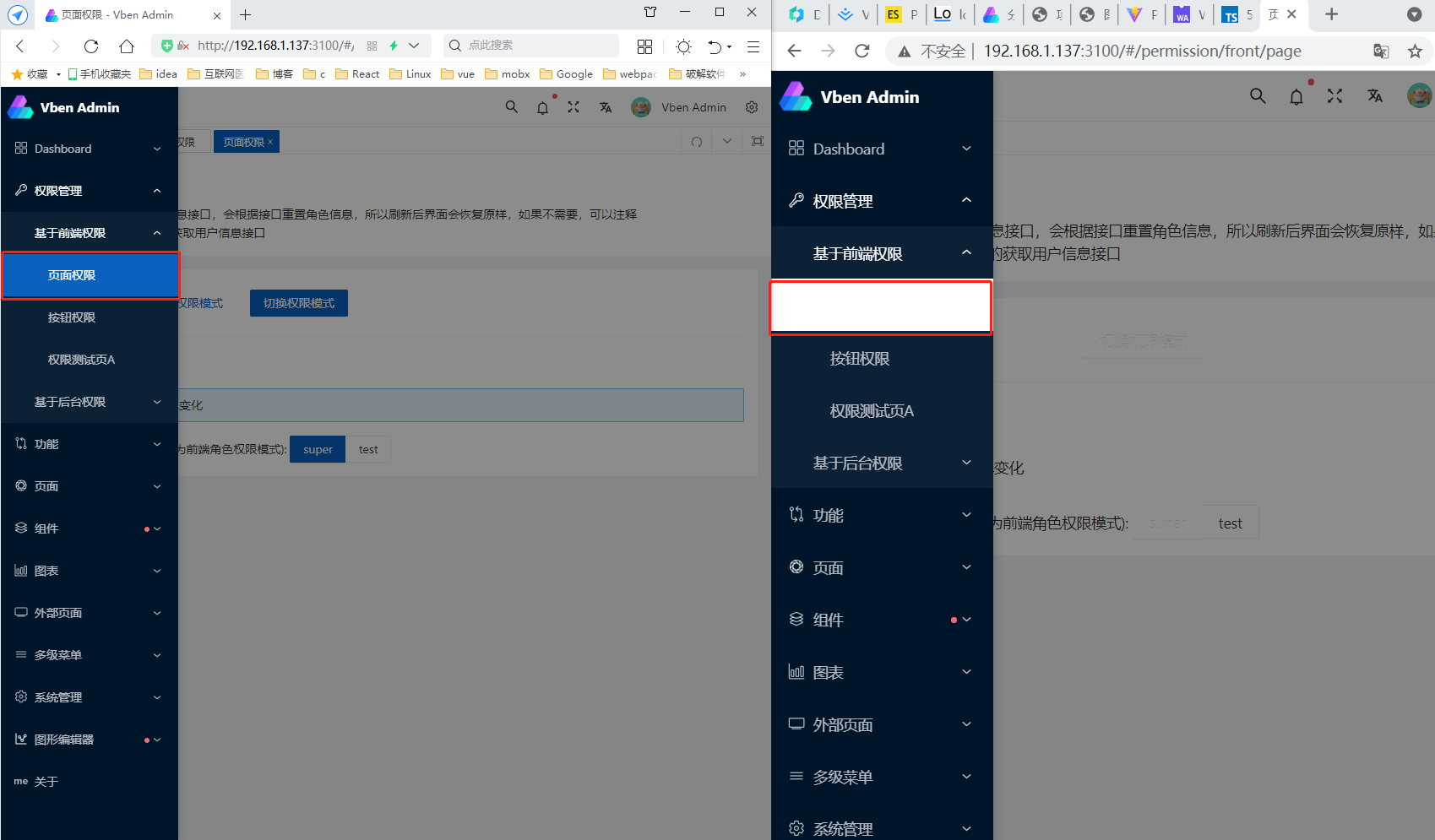Viewport: 1435px width, 840px height.
Task: Click browser apps grid icon in left browser
Action: 645,46
